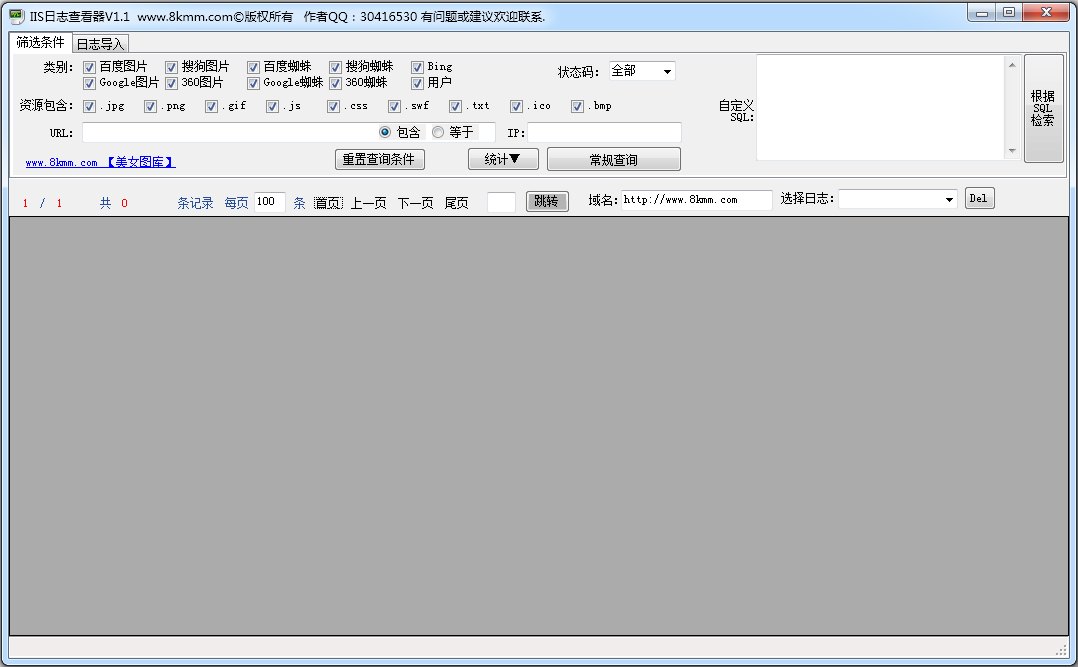
Task: Click the IIS log viewer app icon
Action: pos(16,16)
